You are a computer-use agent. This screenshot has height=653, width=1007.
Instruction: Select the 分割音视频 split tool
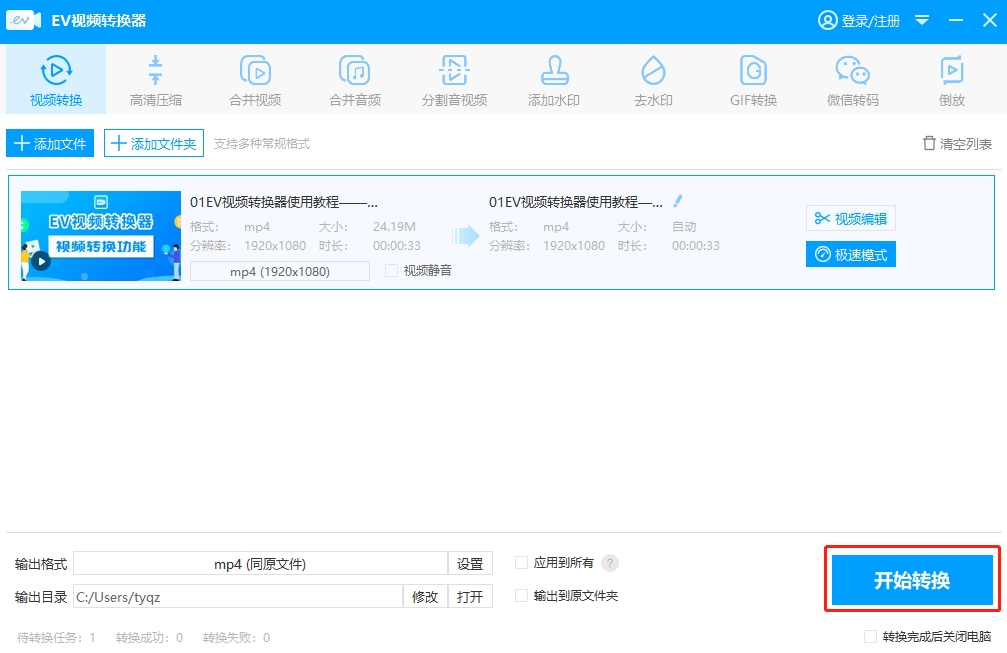click(x=454, y=78)
